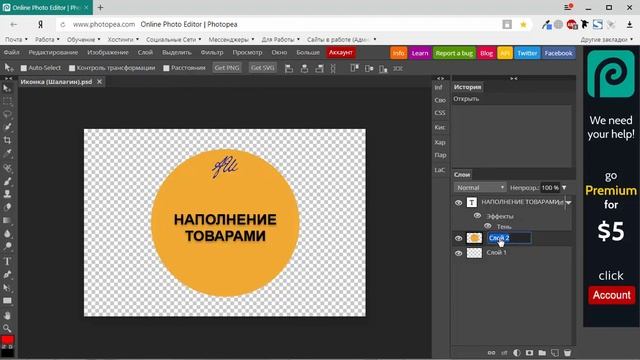Select the Clone Stamp tool

tap(7, 194)
